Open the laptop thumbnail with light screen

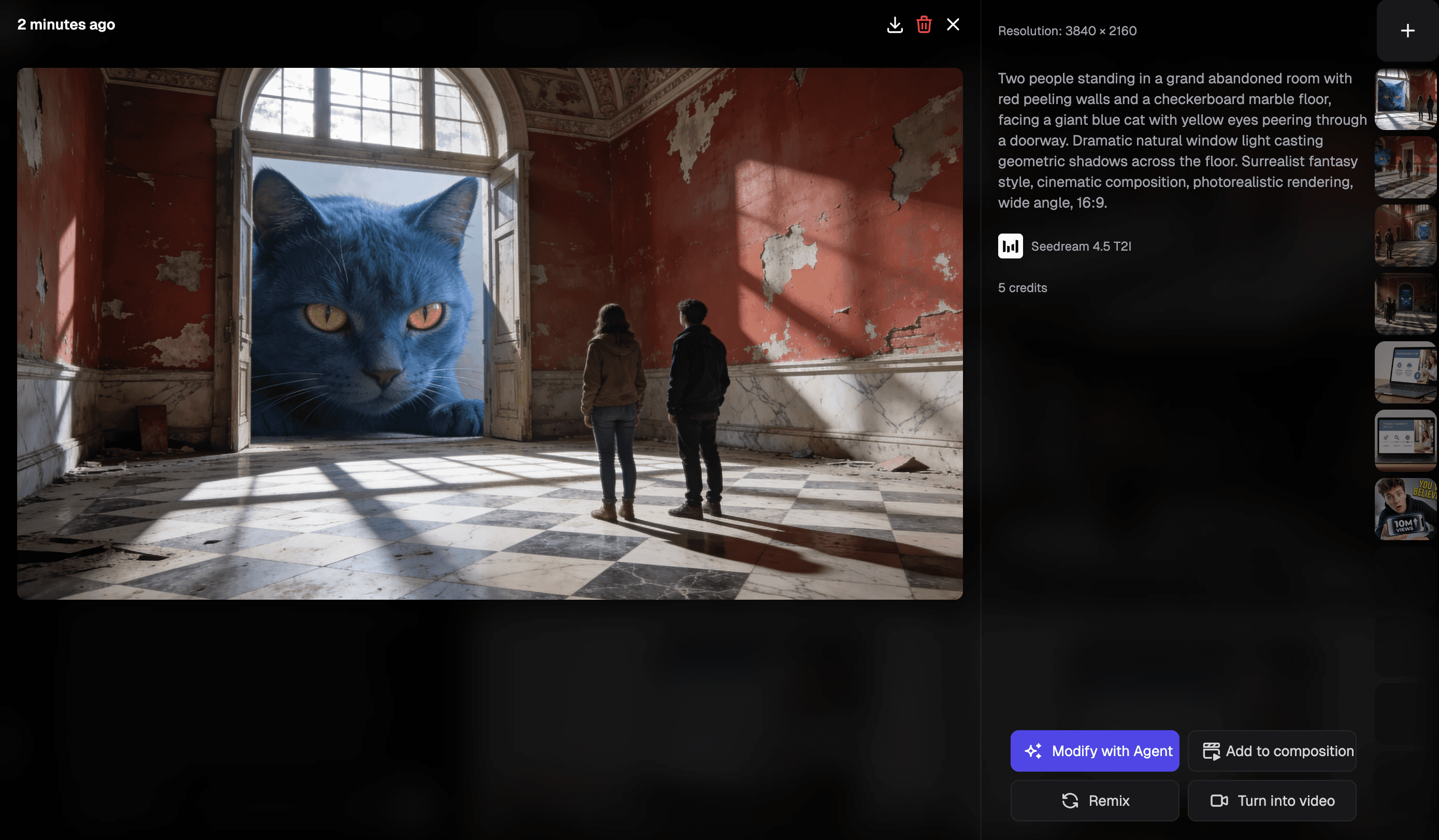(1405, 372)
